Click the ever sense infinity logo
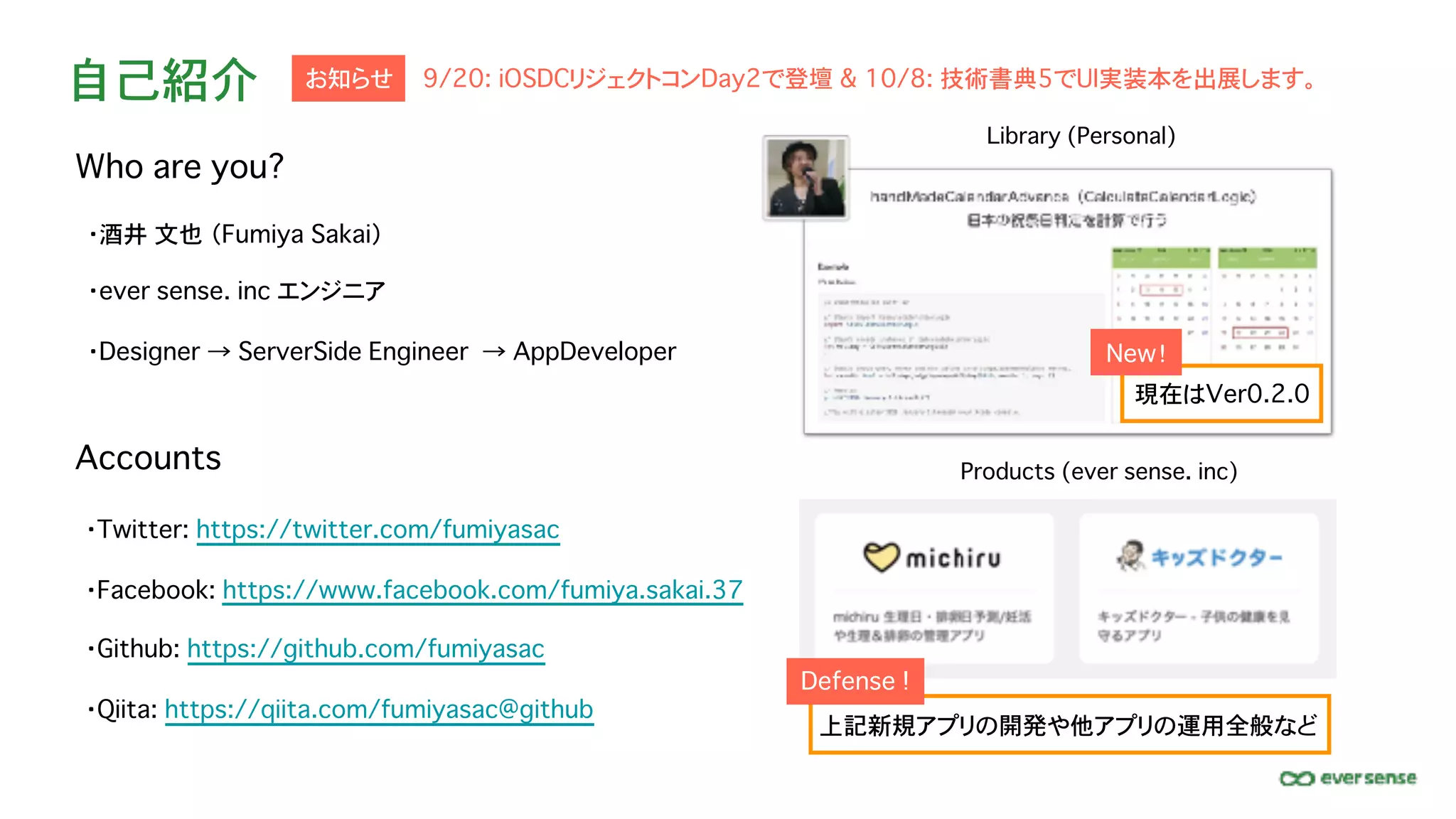The width and height of the screenshot is (1456, 819). (x=1297, y=778)
